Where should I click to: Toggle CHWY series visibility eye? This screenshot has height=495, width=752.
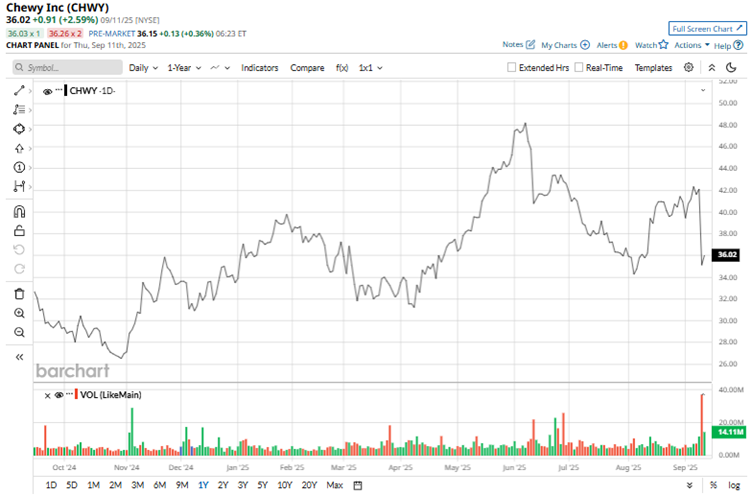[47, 92]
